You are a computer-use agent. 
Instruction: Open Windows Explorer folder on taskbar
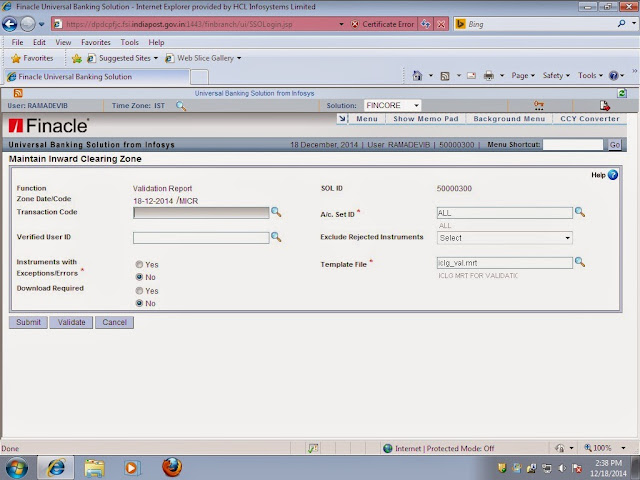94,468
